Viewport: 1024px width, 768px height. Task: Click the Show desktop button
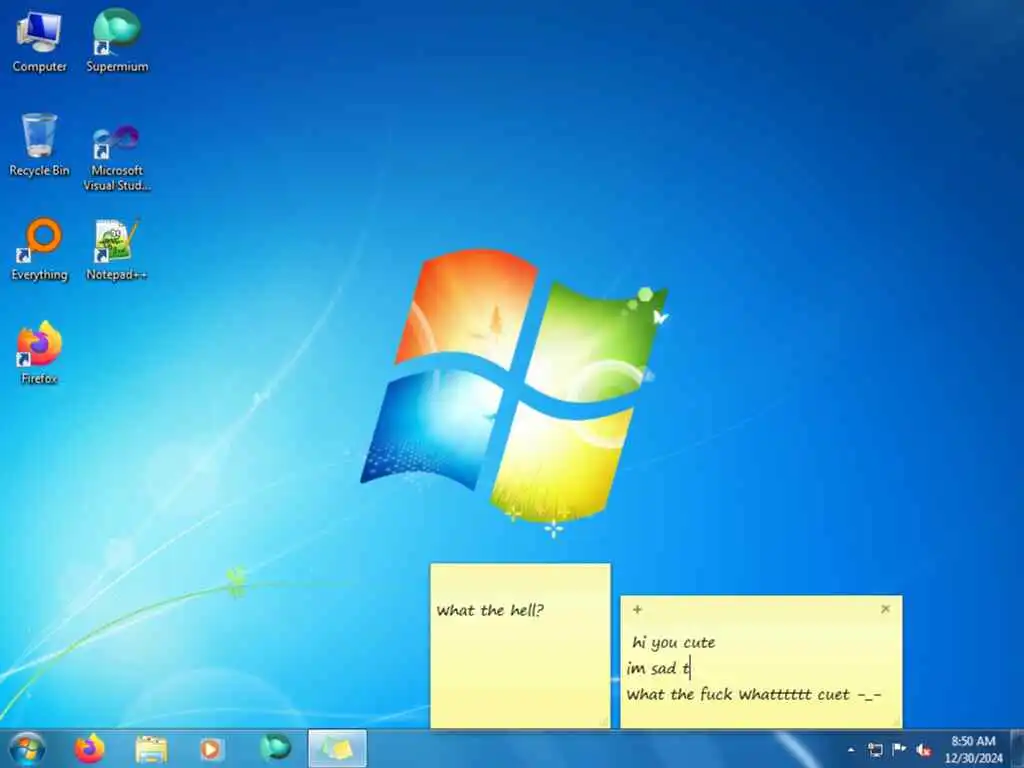click(1017, 748)
